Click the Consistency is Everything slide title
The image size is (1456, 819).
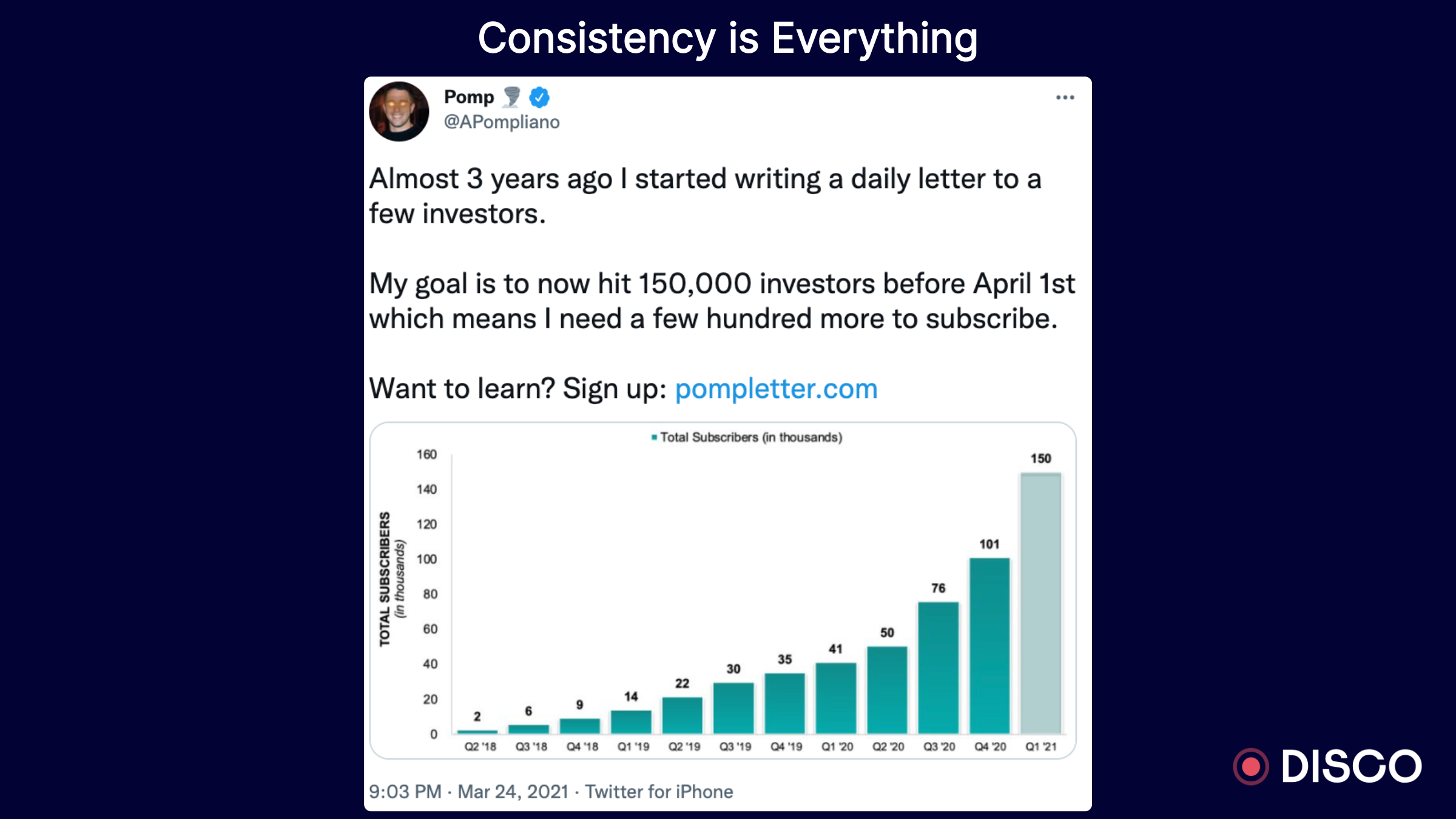(727, 38)
